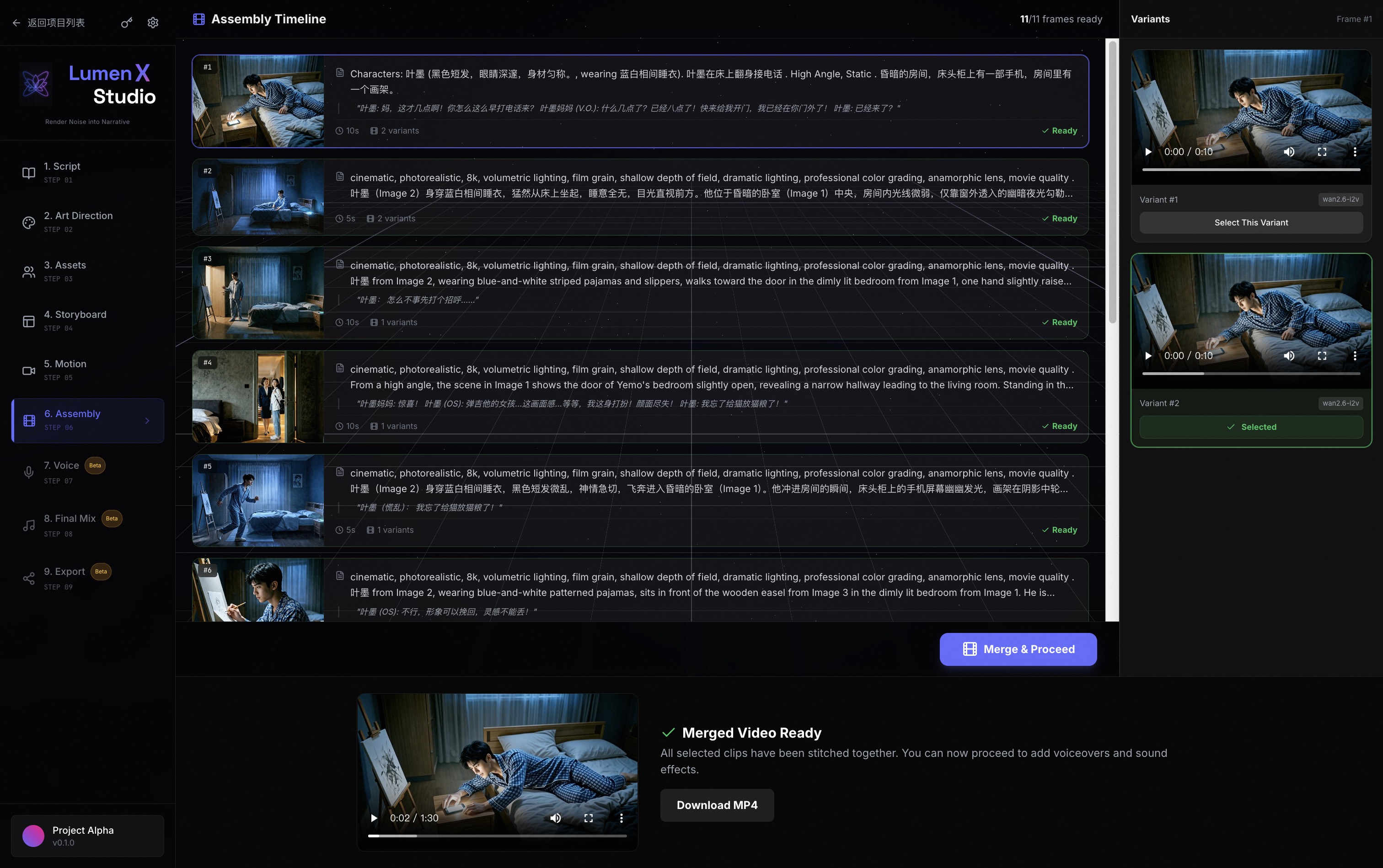Click the Beta badge next to Voice
Viewport: 1383px width, 868px height.
pyautogui.click(x=95, y=466)
